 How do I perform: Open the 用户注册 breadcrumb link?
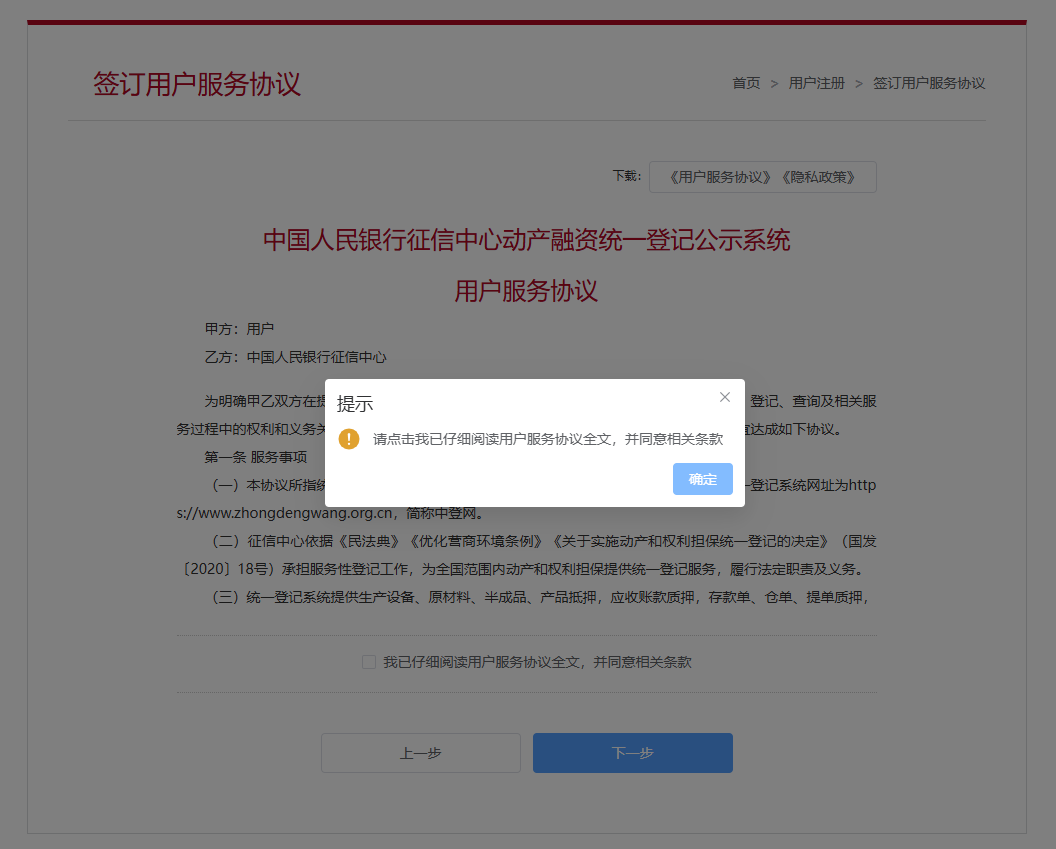pos(816,83)
